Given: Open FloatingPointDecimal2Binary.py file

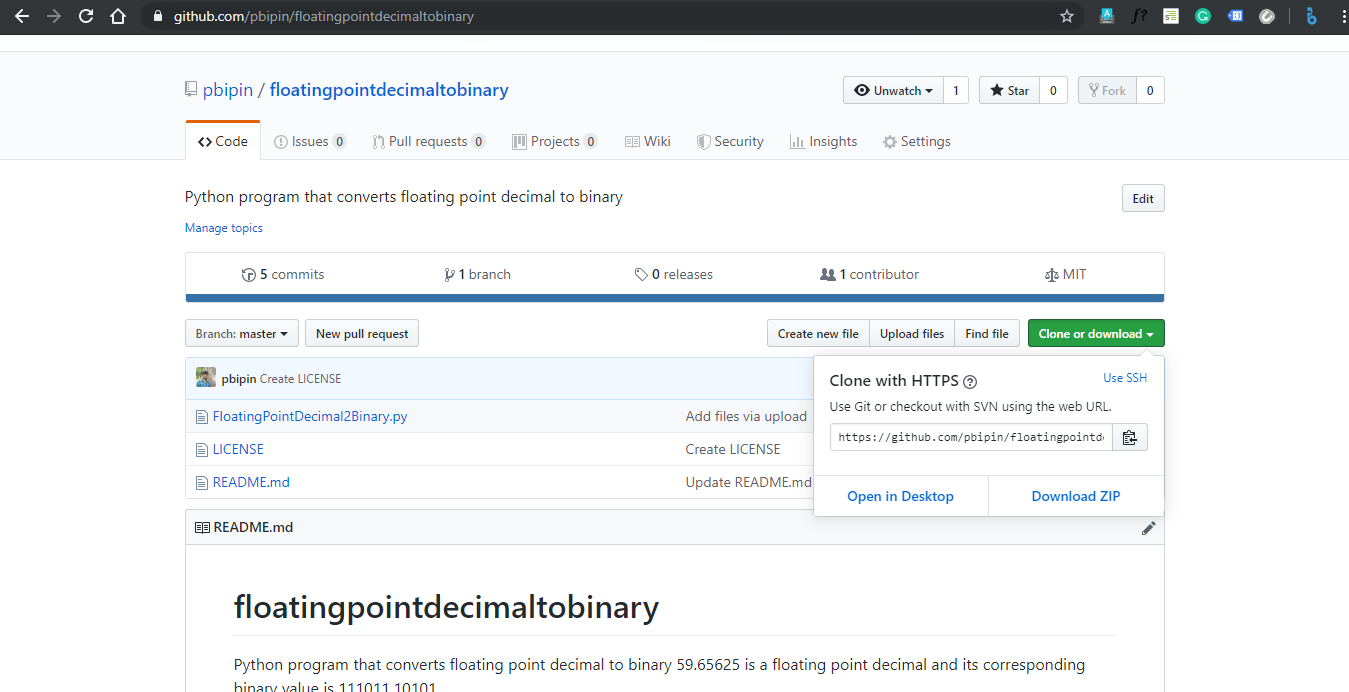Looking at the screenshot, I should (310, 416).
